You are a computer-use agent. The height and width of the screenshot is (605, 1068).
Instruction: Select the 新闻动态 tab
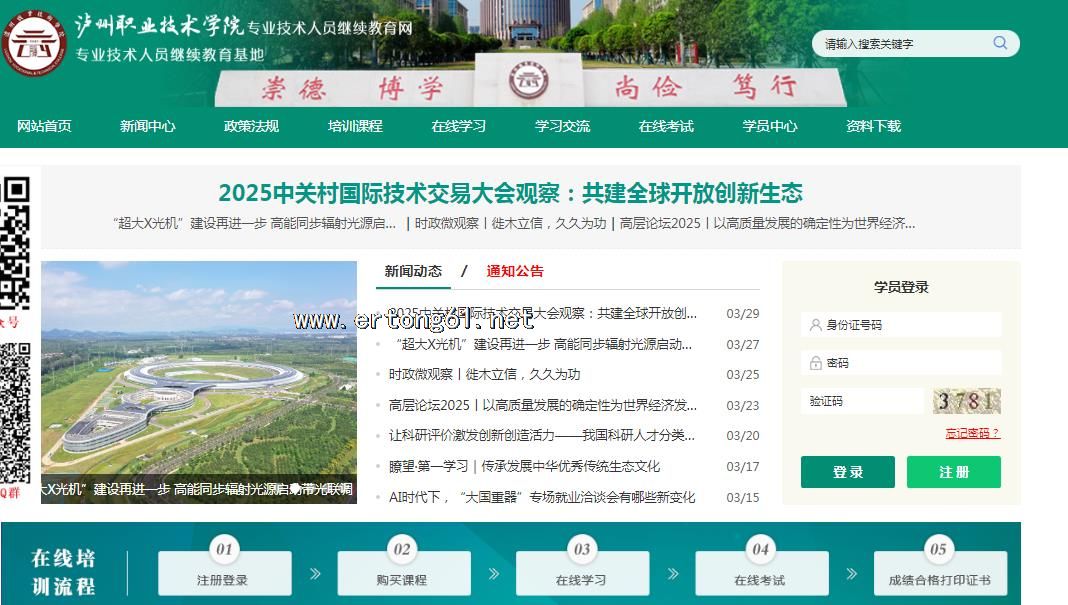(413, 271)
